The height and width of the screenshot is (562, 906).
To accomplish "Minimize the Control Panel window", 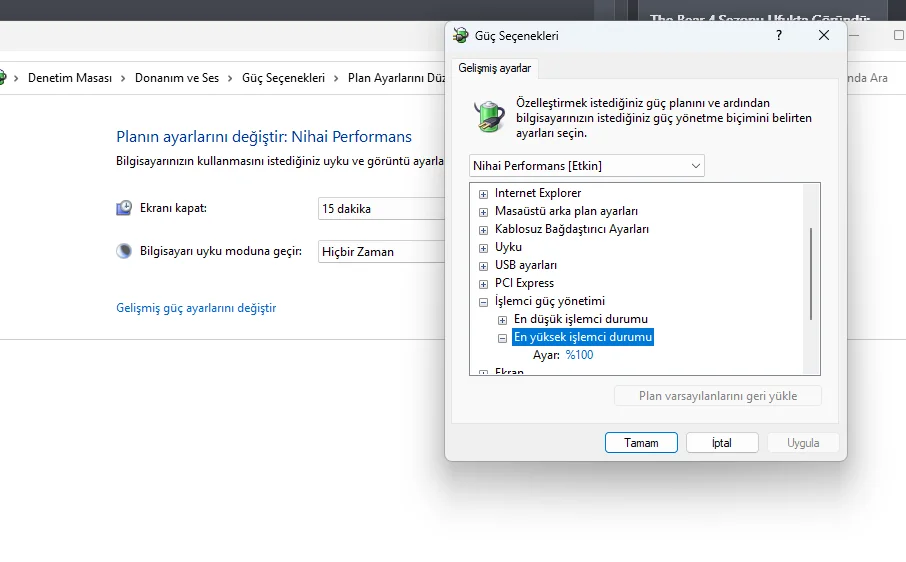I will pyautogui.click(x=854, y=35).
